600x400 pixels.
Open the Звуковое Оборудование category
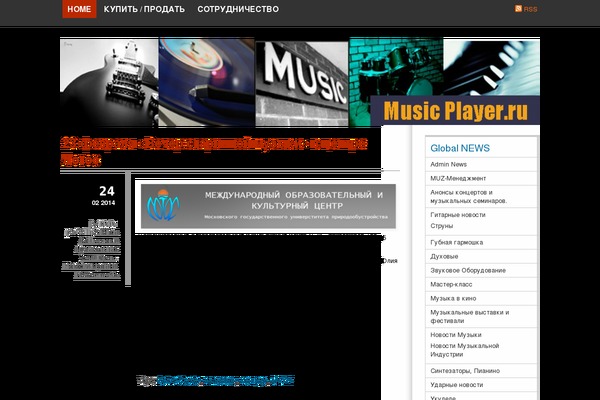pos(468,270)
